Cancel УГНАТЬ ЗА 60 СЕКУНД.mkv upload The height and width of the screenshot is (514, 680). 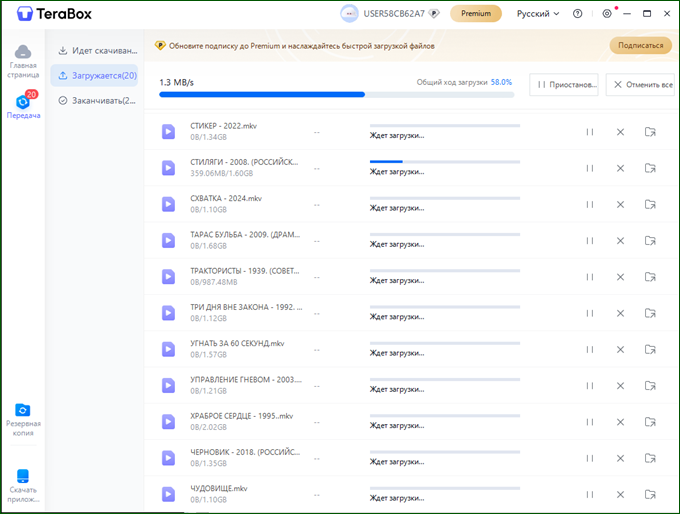621,349
